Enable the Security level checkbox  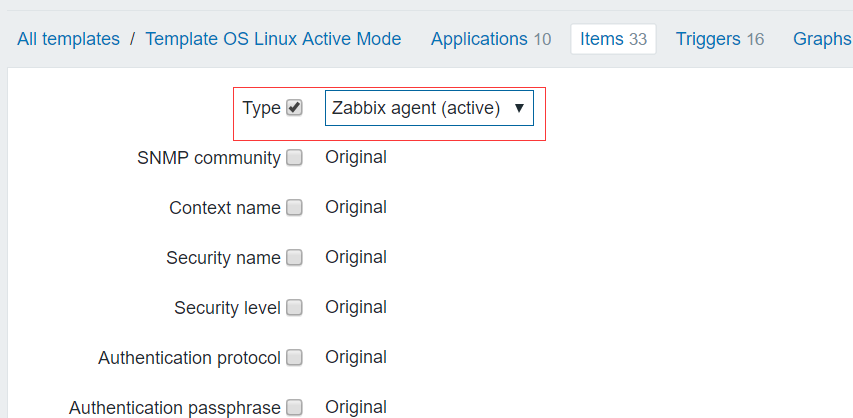pos(294,308)
